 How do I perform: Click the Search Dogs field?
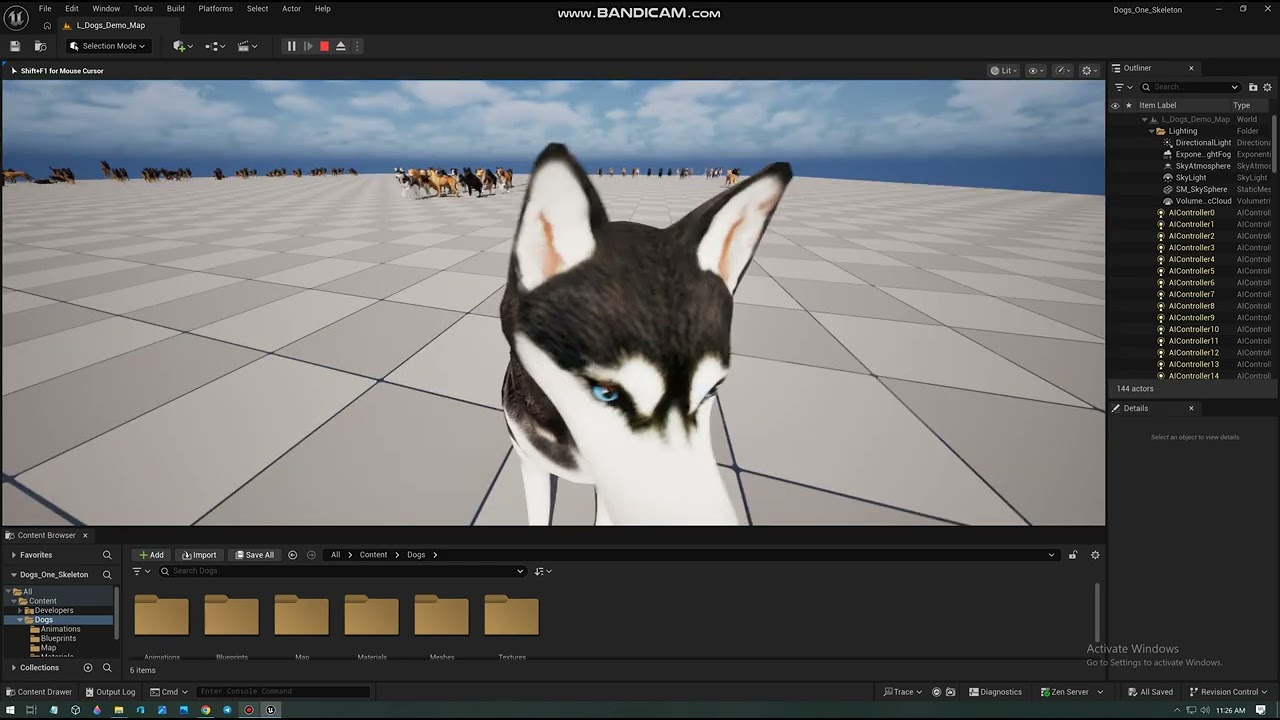pyautogui.click(x=341, y=571)
